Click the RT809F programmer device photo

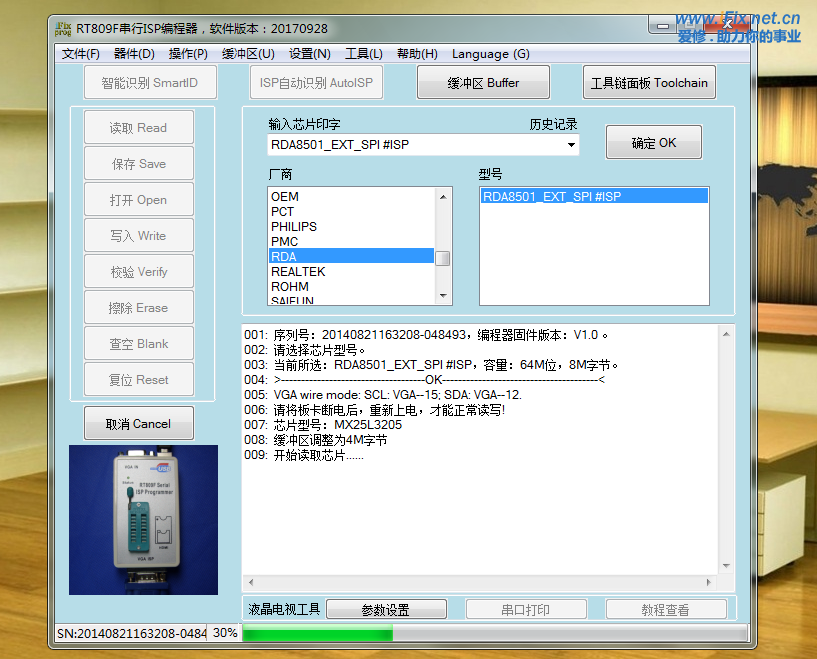143,519
